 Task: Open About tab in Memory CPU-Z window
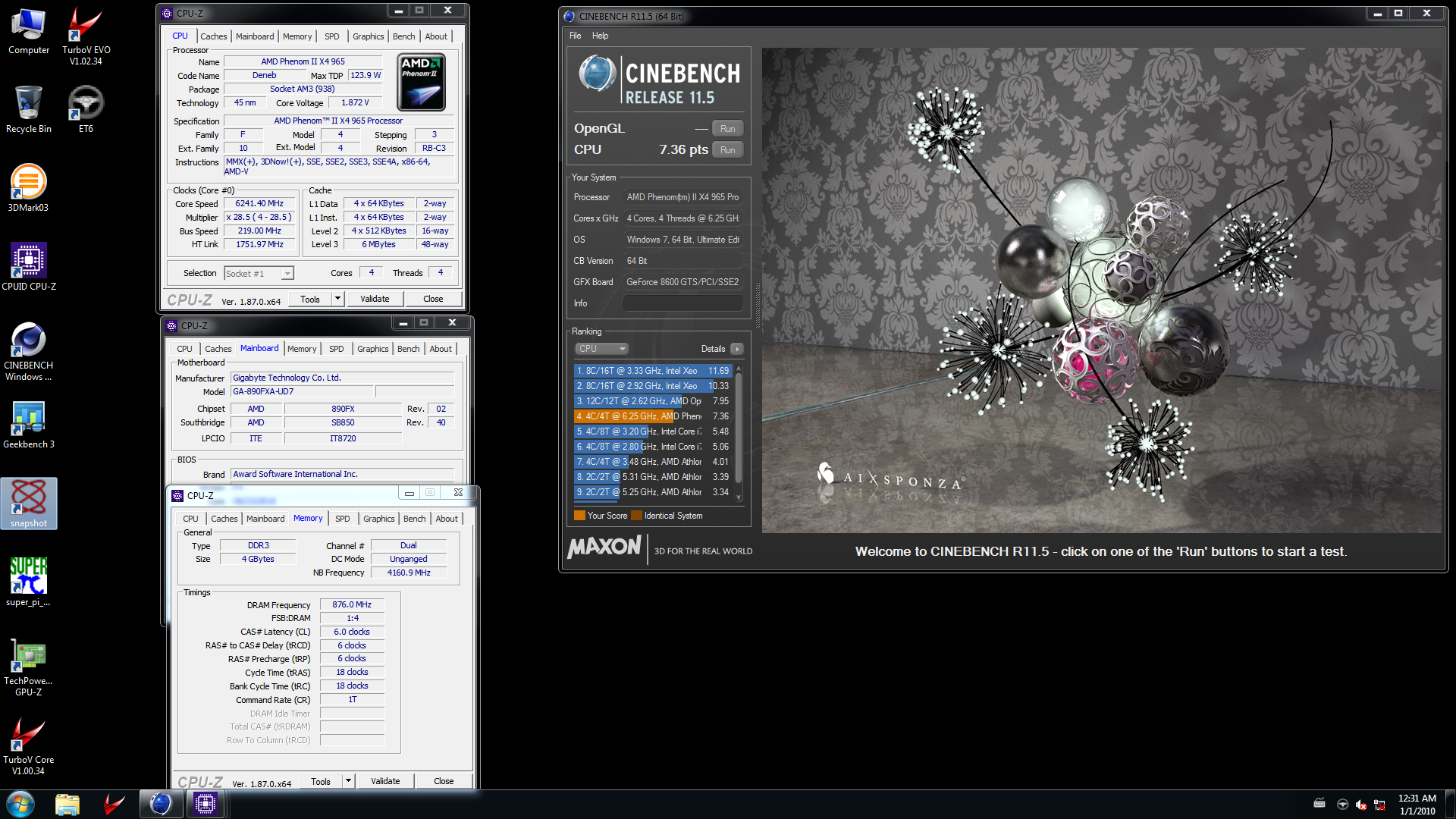pos(447,519)
